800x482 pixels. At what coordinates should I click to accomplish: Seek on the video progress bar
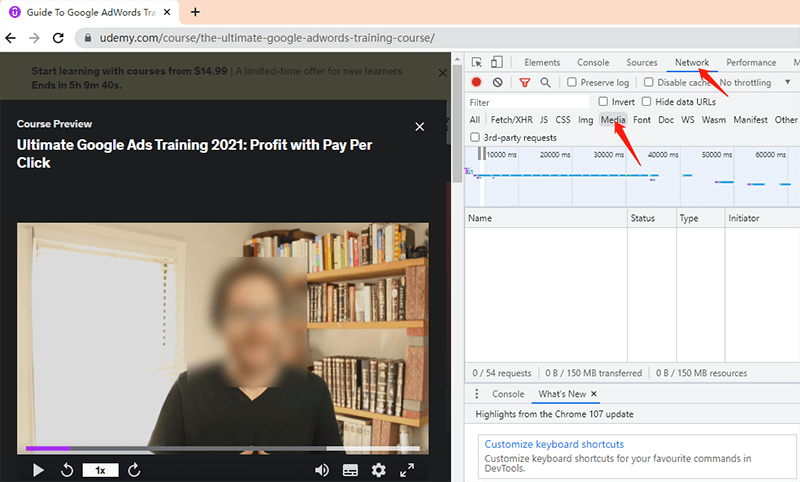[x=223, y=448]
